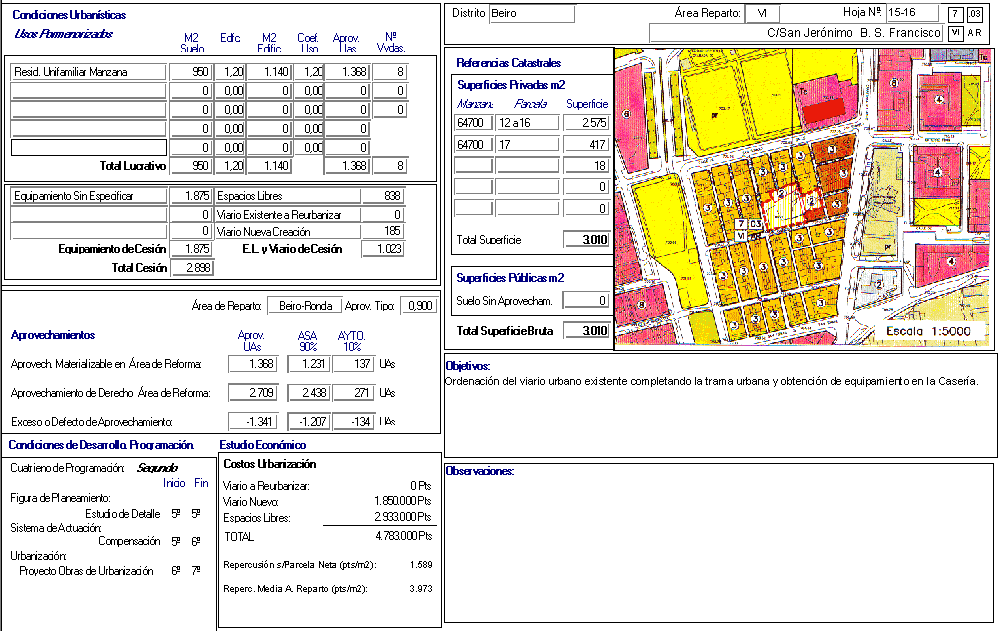Click the Equipamiento Sin Especificar field
This screenshot has height=631, width=1000.
click(x=87, y=196)
